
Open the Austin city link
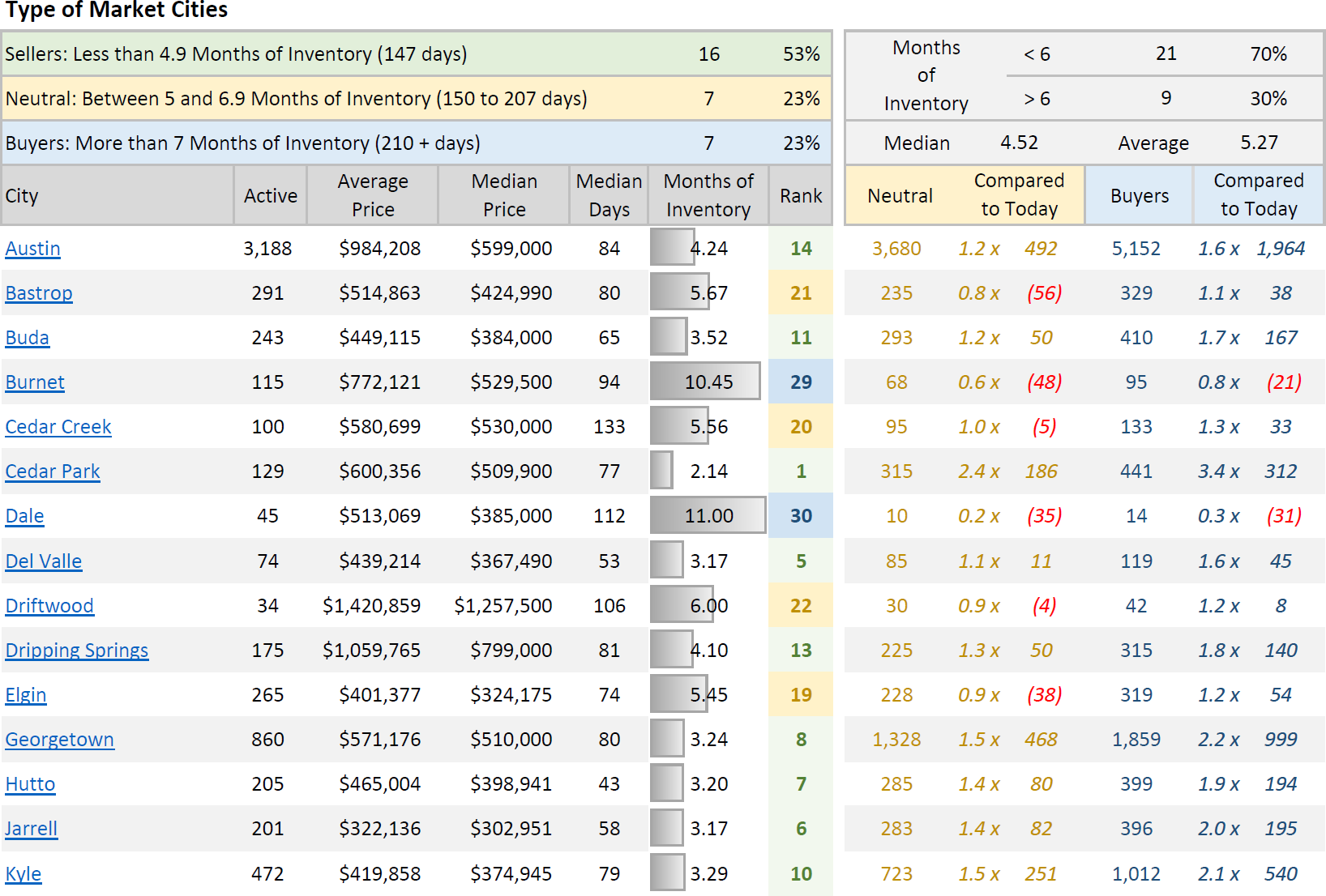point(32,249)
